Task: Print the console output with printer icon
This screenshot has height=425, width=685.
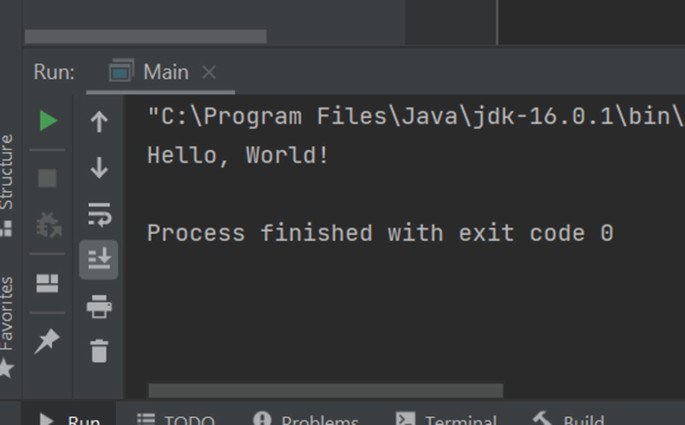Action: 99,306
